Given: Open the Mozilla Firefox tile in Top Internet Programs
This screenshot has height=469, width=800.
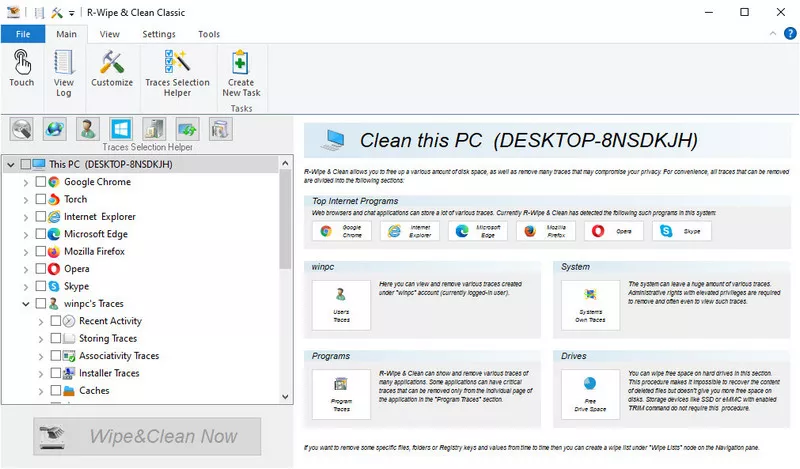Looking at the screenshot, I should coord(546,231).
